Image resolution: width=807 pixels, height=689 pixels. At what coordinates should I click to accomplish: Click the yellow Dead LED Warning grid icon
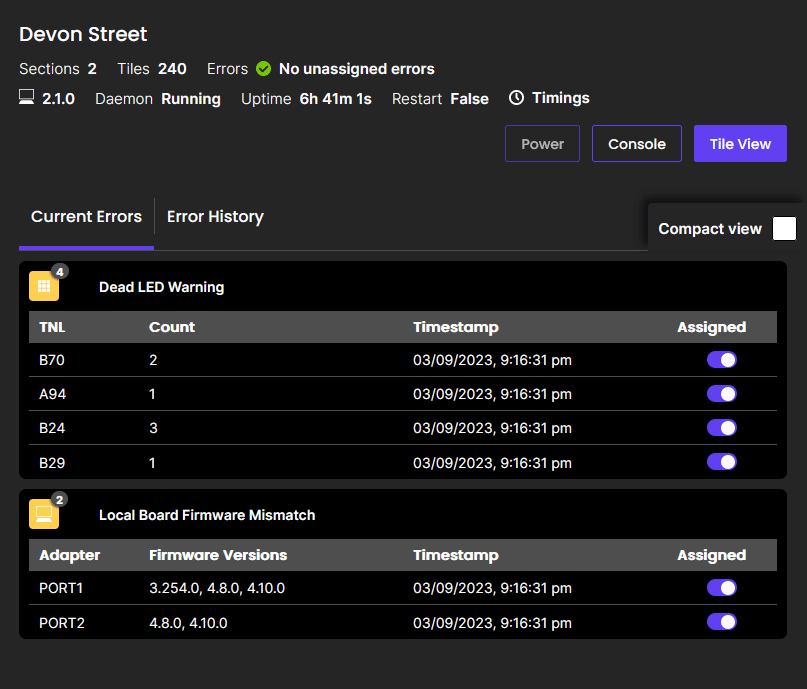(44, 287)
